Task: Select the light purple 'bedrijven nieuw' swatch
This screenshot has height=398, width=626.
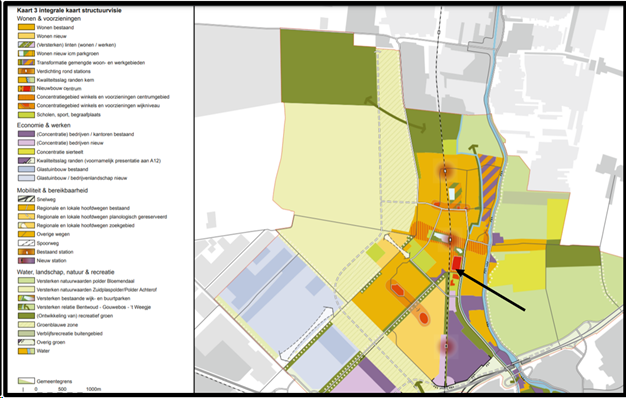Action: click(26, 143)
